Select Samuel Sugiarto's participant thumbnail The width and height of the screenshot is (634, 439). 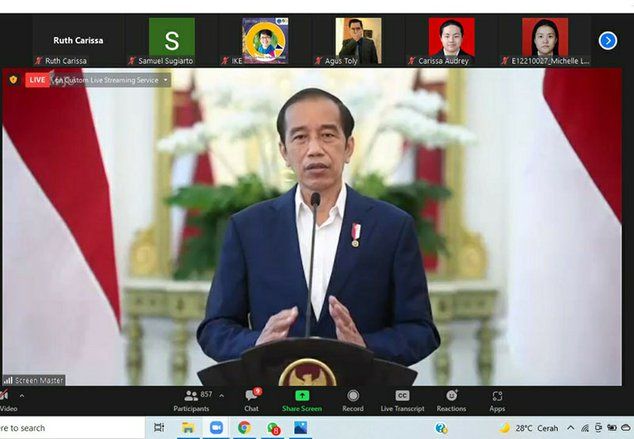coord(172,38)
